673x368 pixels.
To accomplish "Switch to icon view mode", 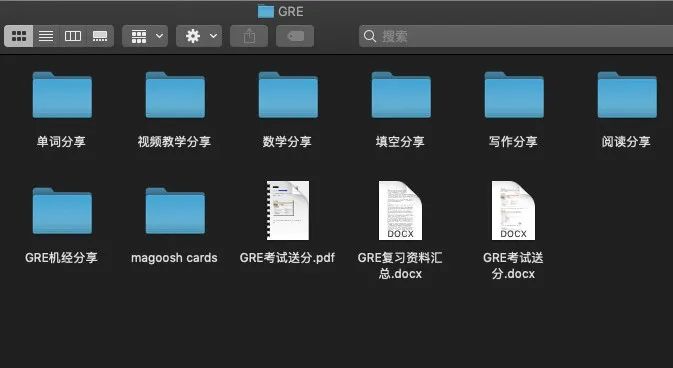I will coord(18,36).
